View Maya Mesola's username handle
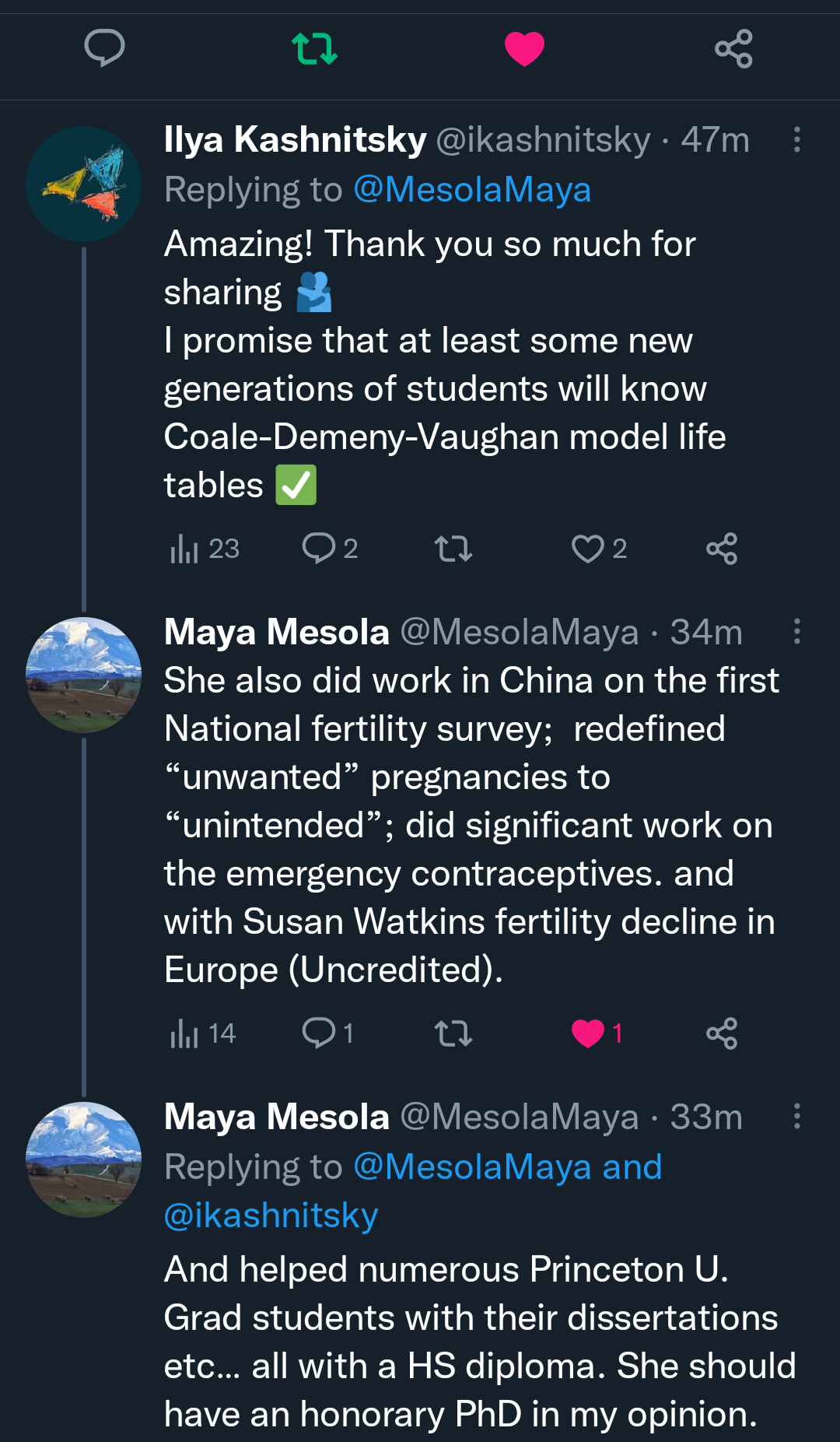Screen dimensions: 840x1442 pos(517,632)
